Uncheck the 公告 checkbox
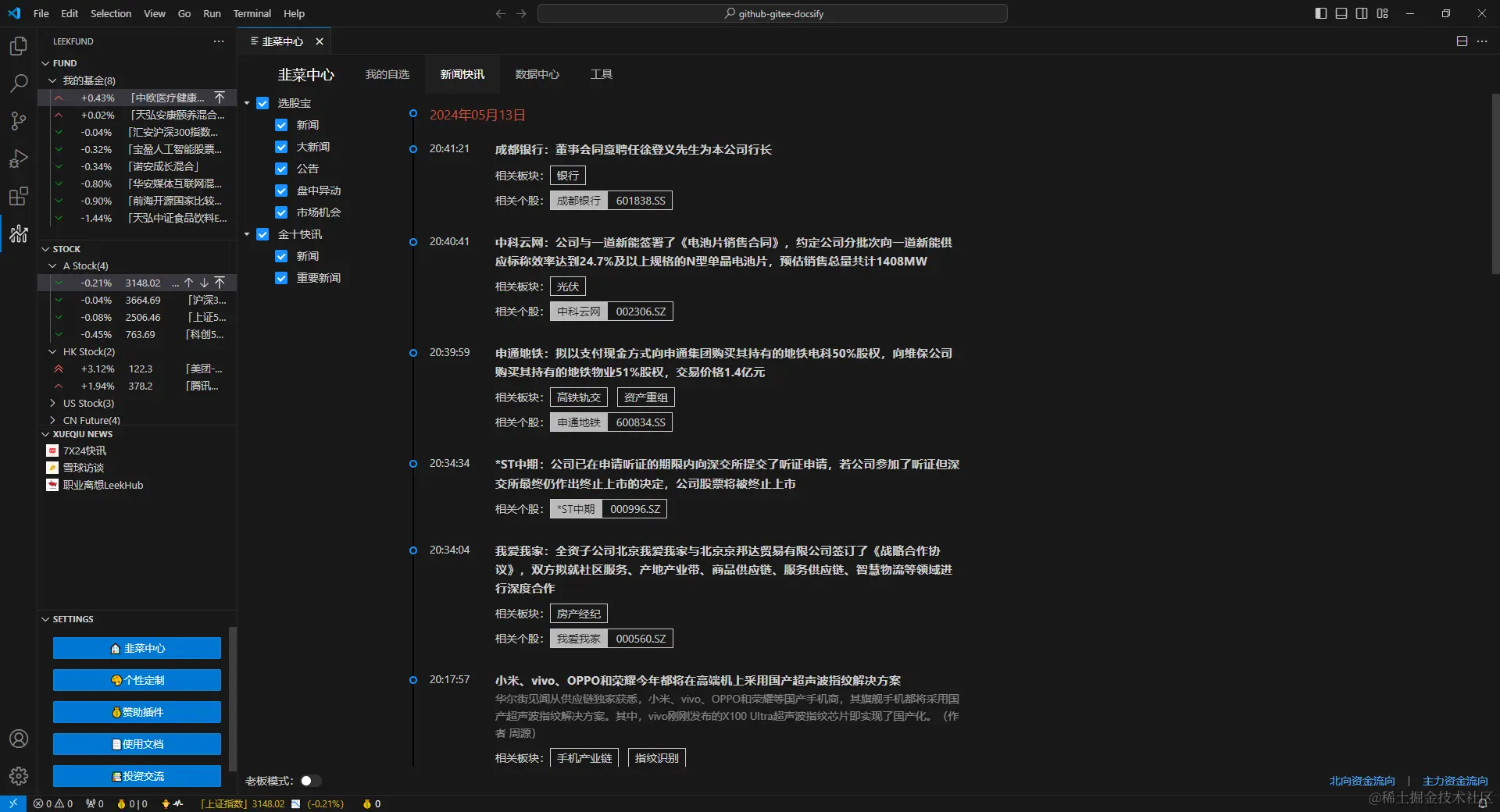The image size is (1500, 812). coord(281,169)
